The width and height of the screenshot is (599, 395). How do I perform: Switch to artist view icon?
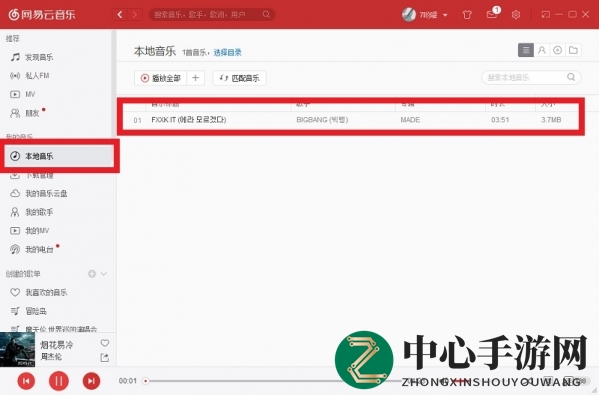click(542, 50)
